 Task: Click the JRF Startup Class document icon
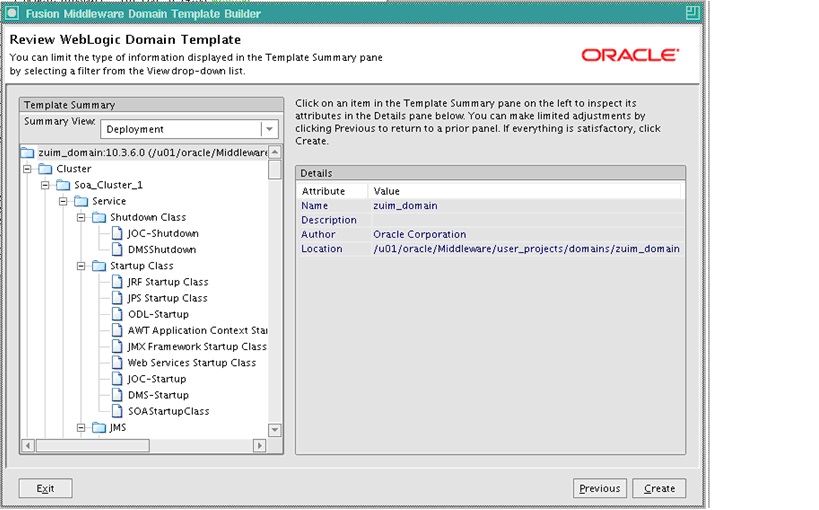(118, 282)
